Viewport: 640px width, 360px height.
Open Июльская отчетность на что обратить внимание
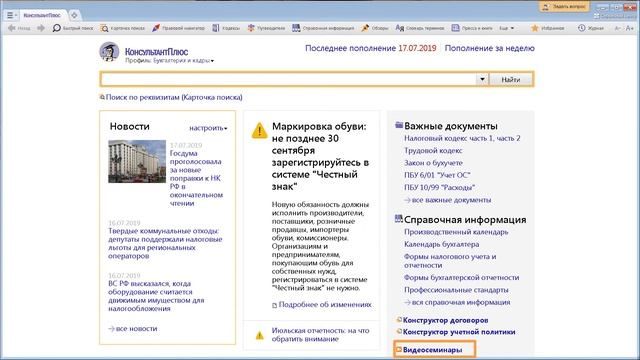coord(320,335)
